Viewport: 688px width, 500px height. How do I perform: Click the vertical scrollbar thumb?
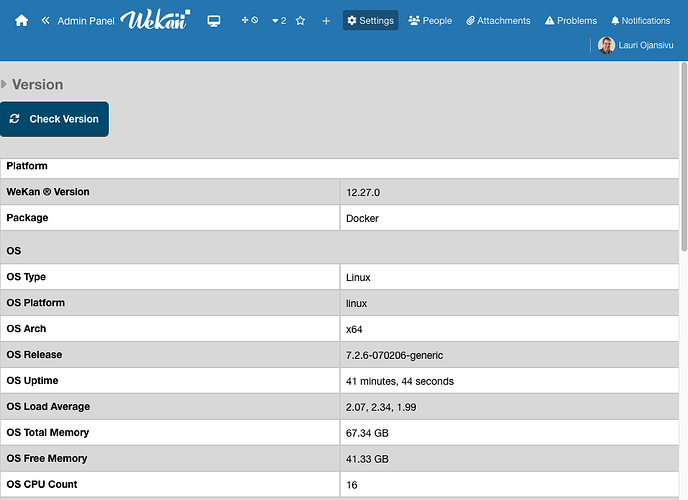[x=684, y=157]
